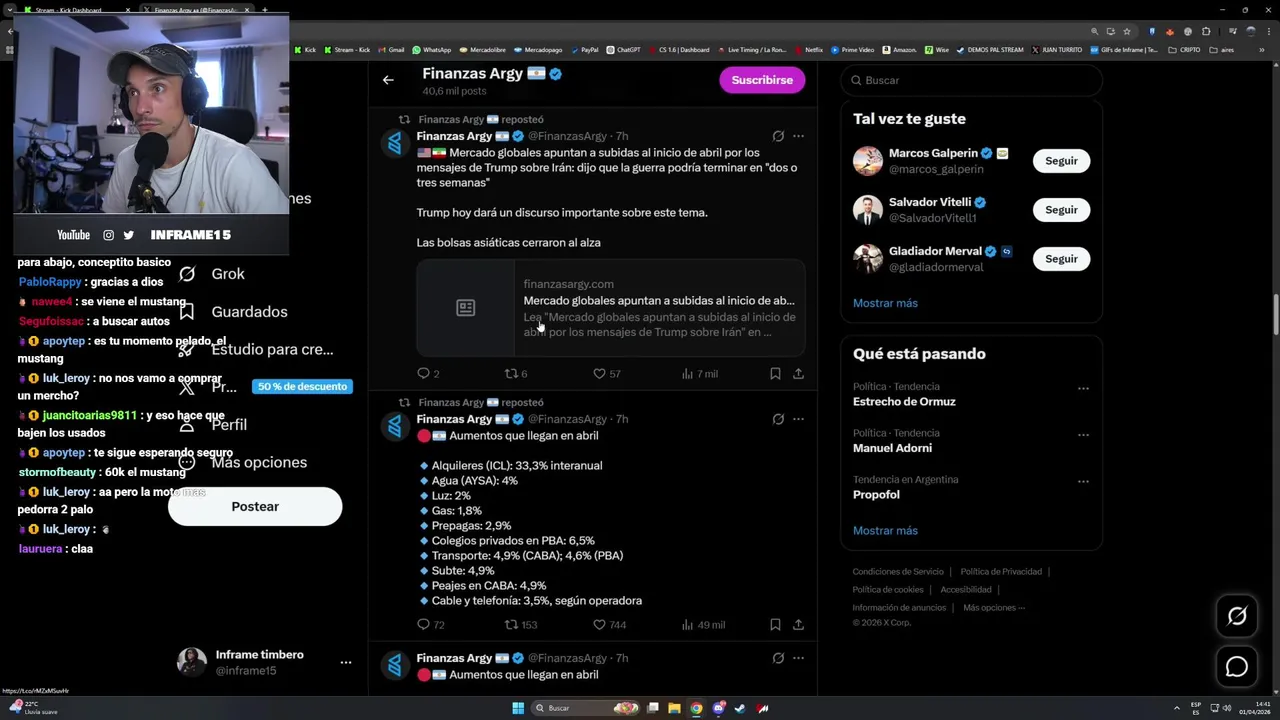Open the Kick bookmark

pos(304,50)
